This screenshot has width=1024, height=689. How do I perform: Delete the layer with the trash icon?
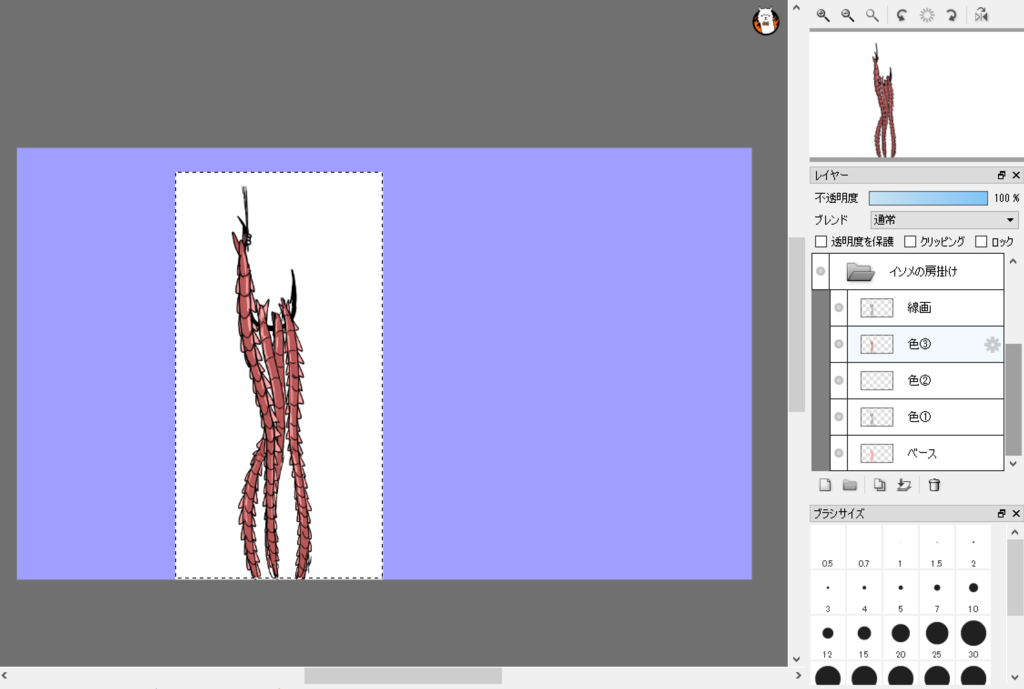point(934,485)
